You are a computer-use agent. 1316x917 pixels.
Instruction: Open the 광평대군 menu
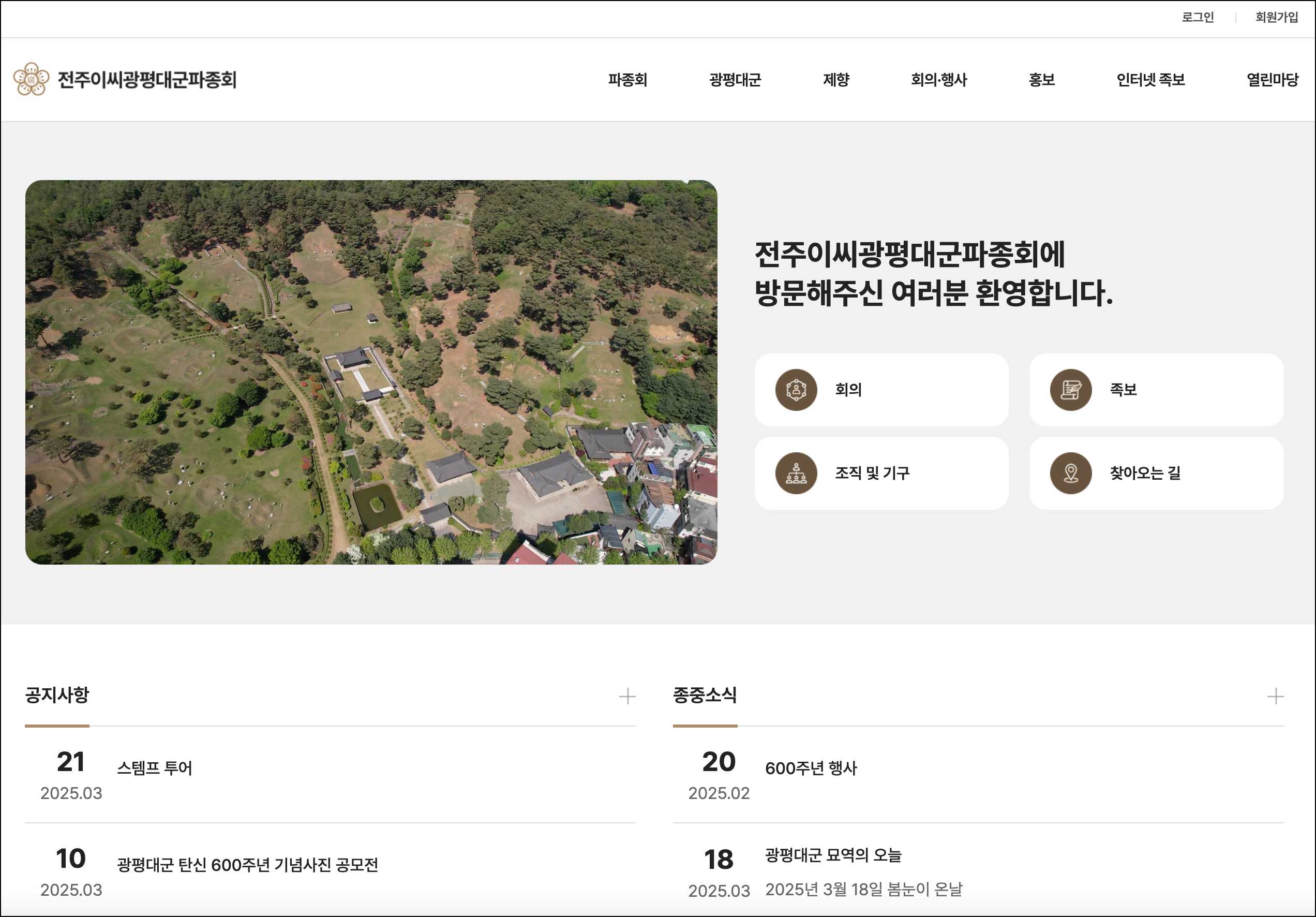[x=735, y=80]
